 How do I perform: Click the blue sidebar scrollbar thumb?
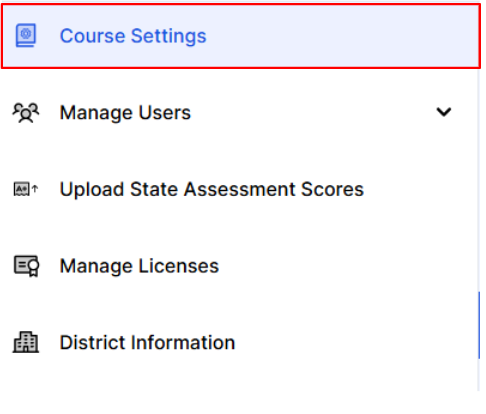479,325
